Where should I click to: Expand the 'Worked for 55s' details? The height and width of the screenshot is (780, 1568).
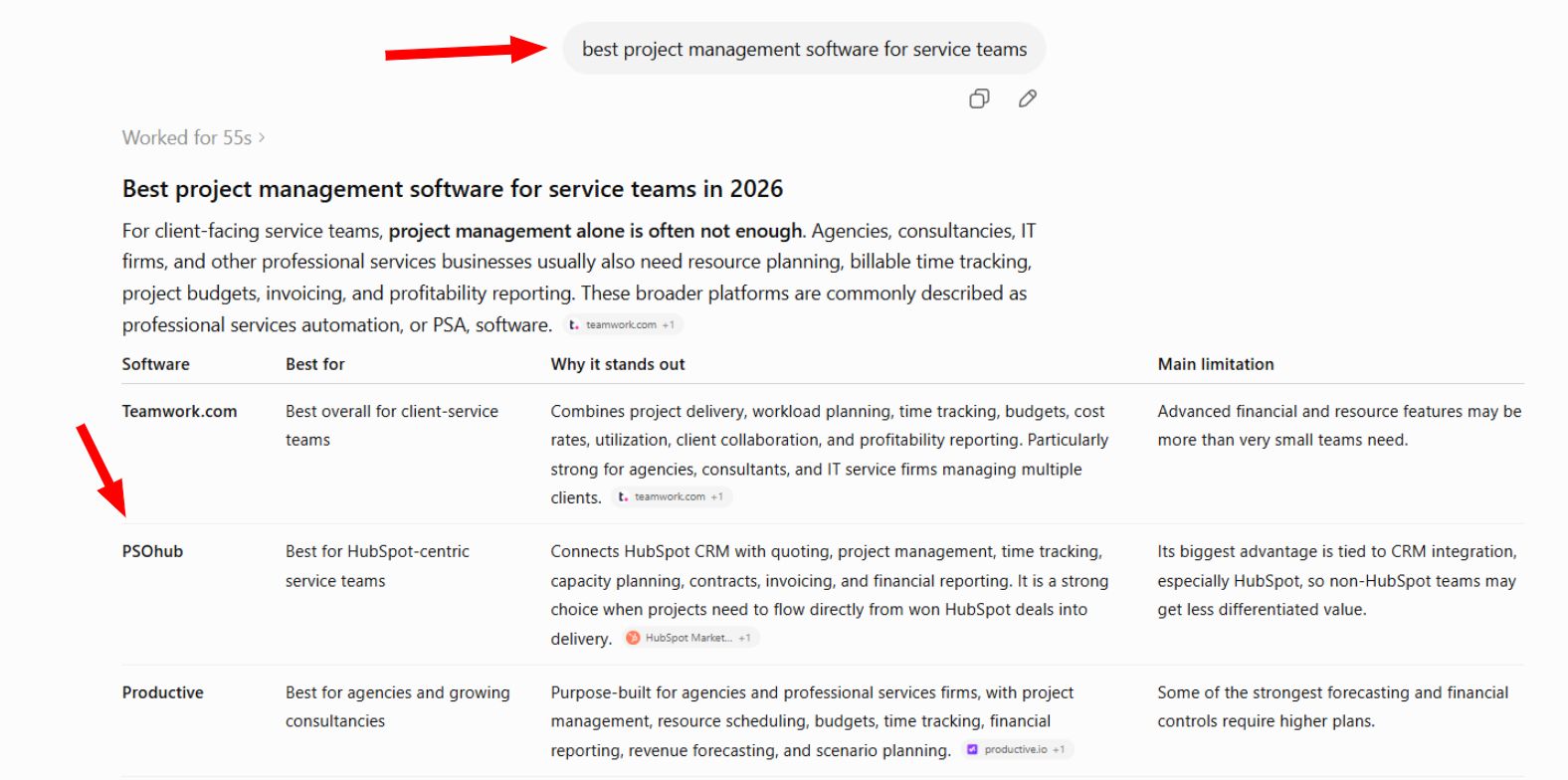pyautogui.click(x=193, y=138)
